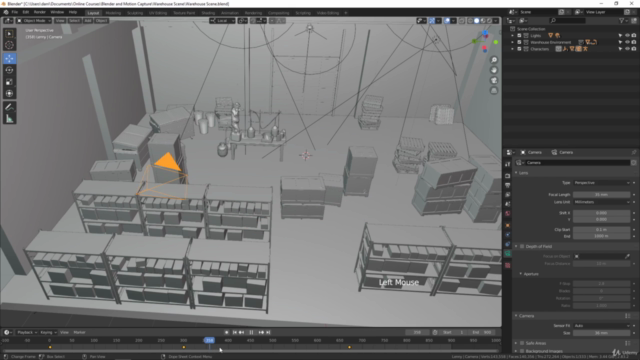Open the File menu
Image resolution: width=640 pixels, height=360 pixels.
pos(15,12)
